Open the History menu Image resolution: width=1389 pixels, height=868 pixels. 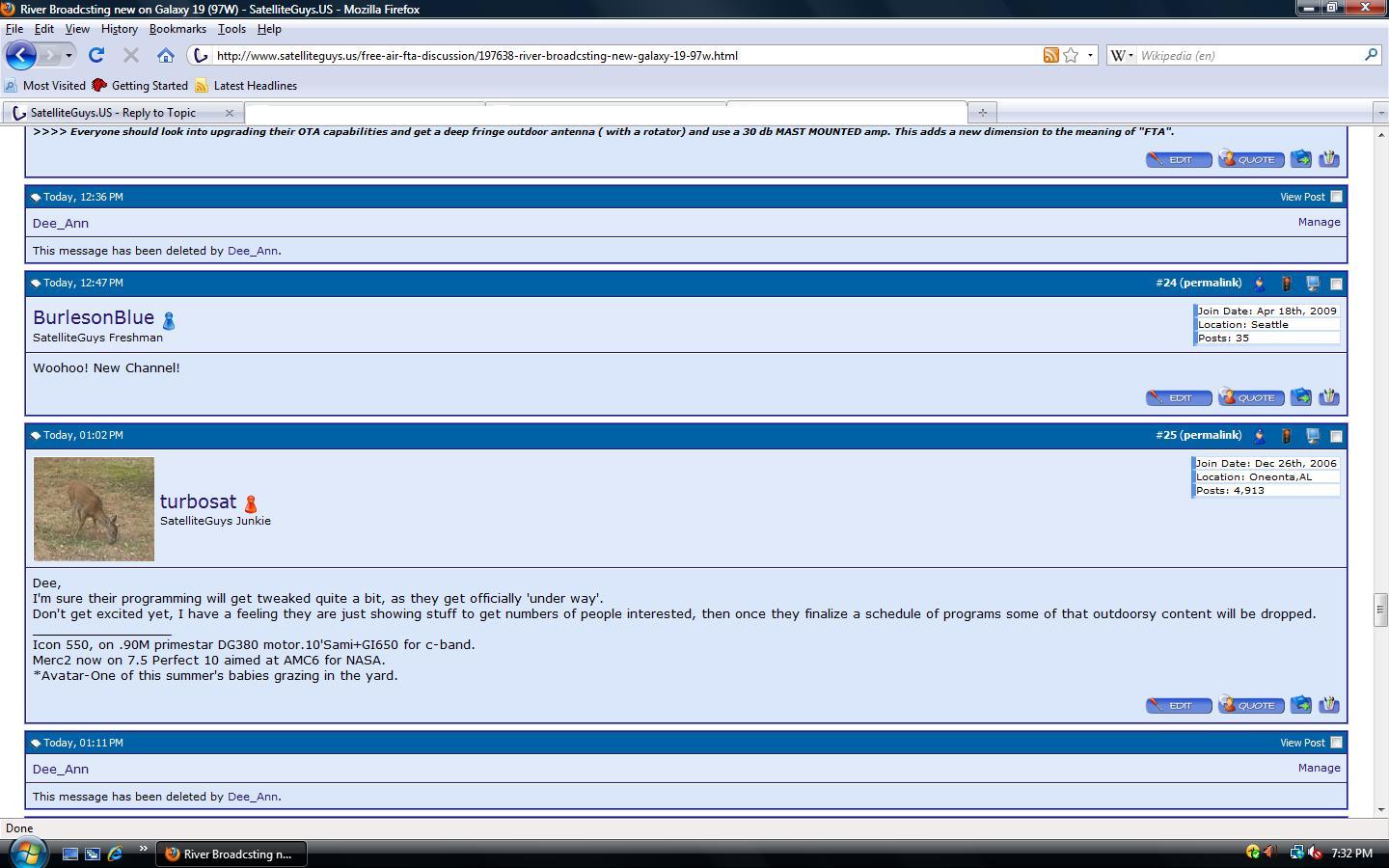pyautogui.click(x=119, y=29)
